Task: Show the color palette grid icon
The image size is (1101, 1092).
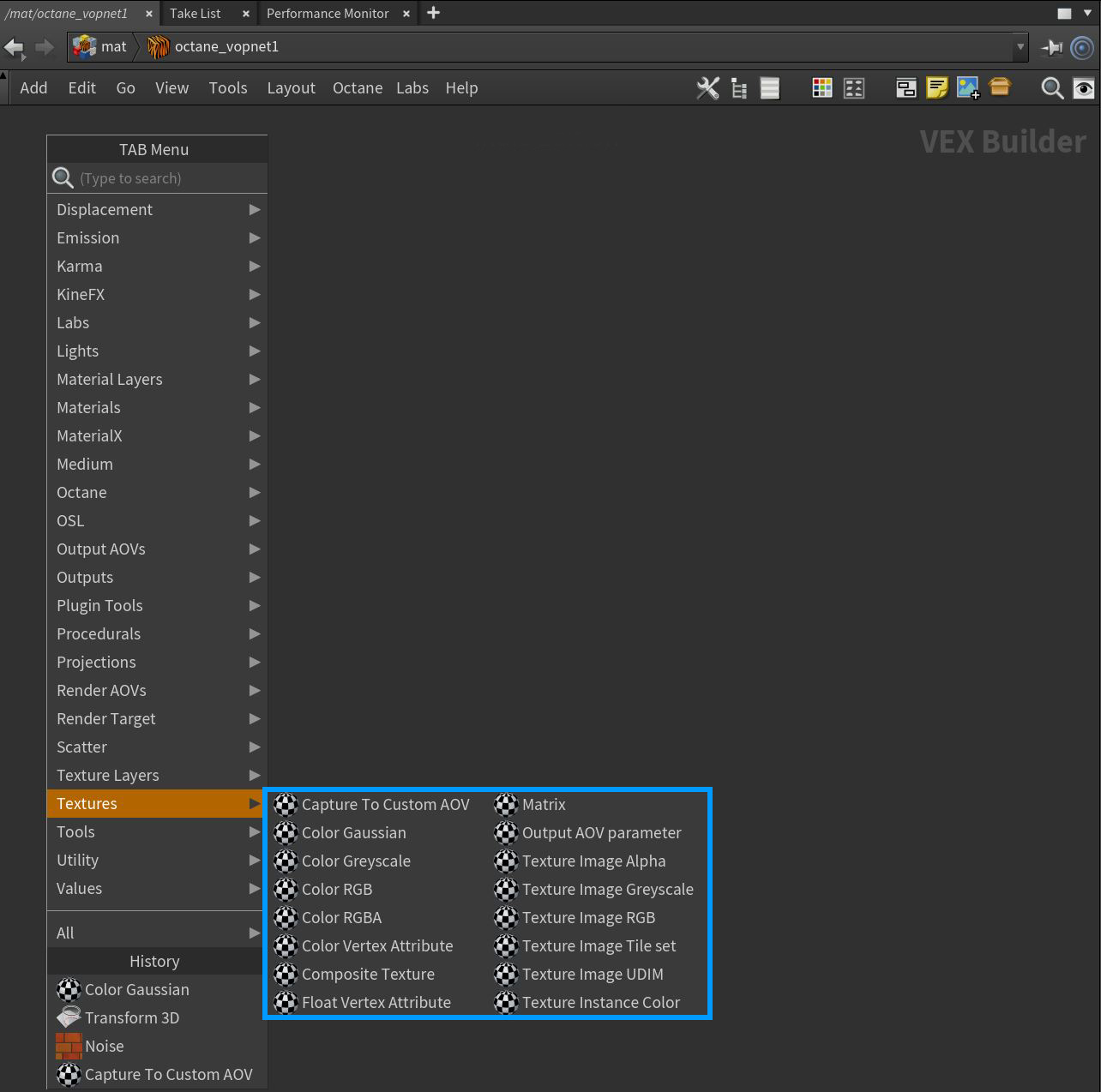Action: [822, 88]
